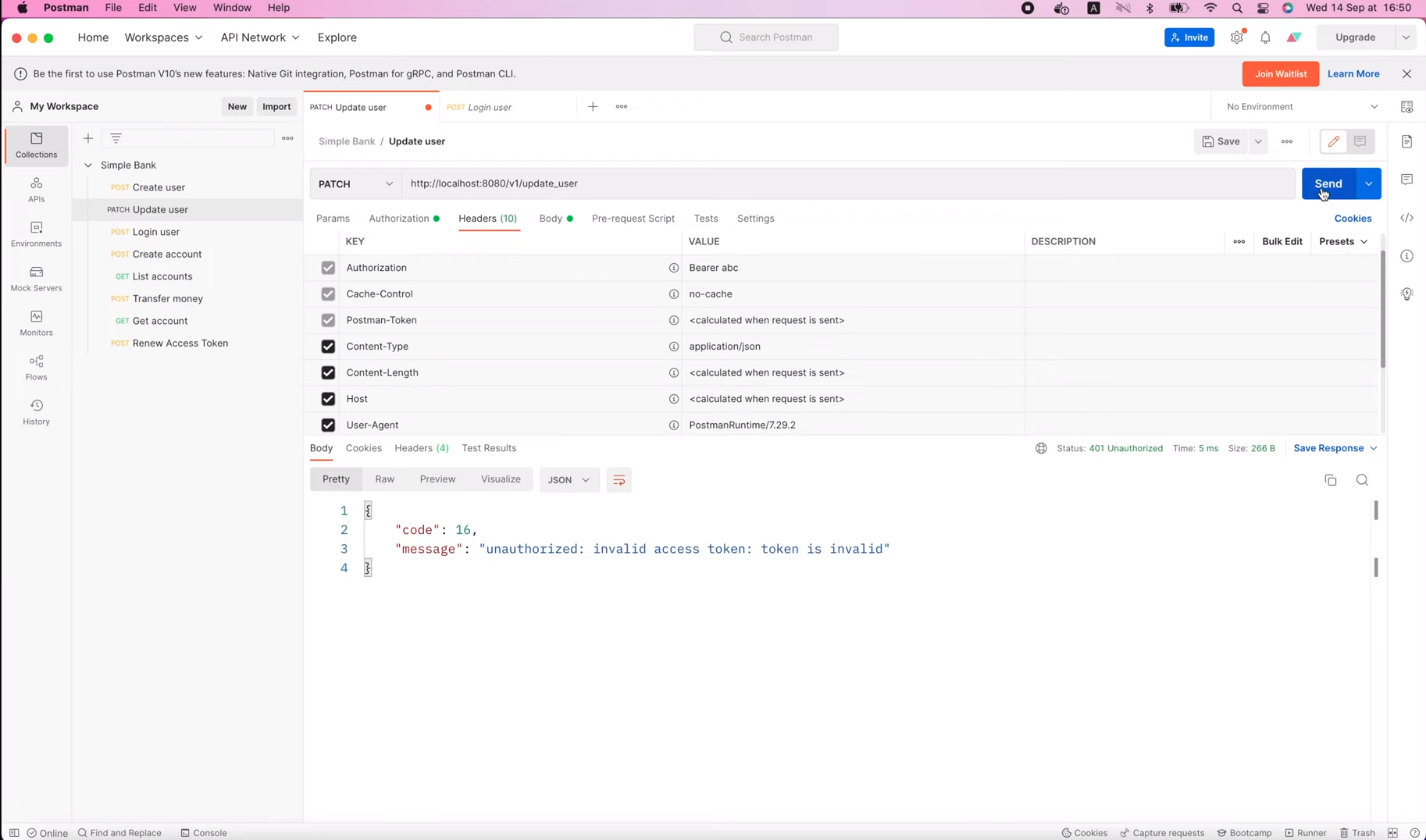This screenshot has width=1426, height=840.
Task: Open the documentation icon in right sidebar
Action: (x=1406, y=141)
